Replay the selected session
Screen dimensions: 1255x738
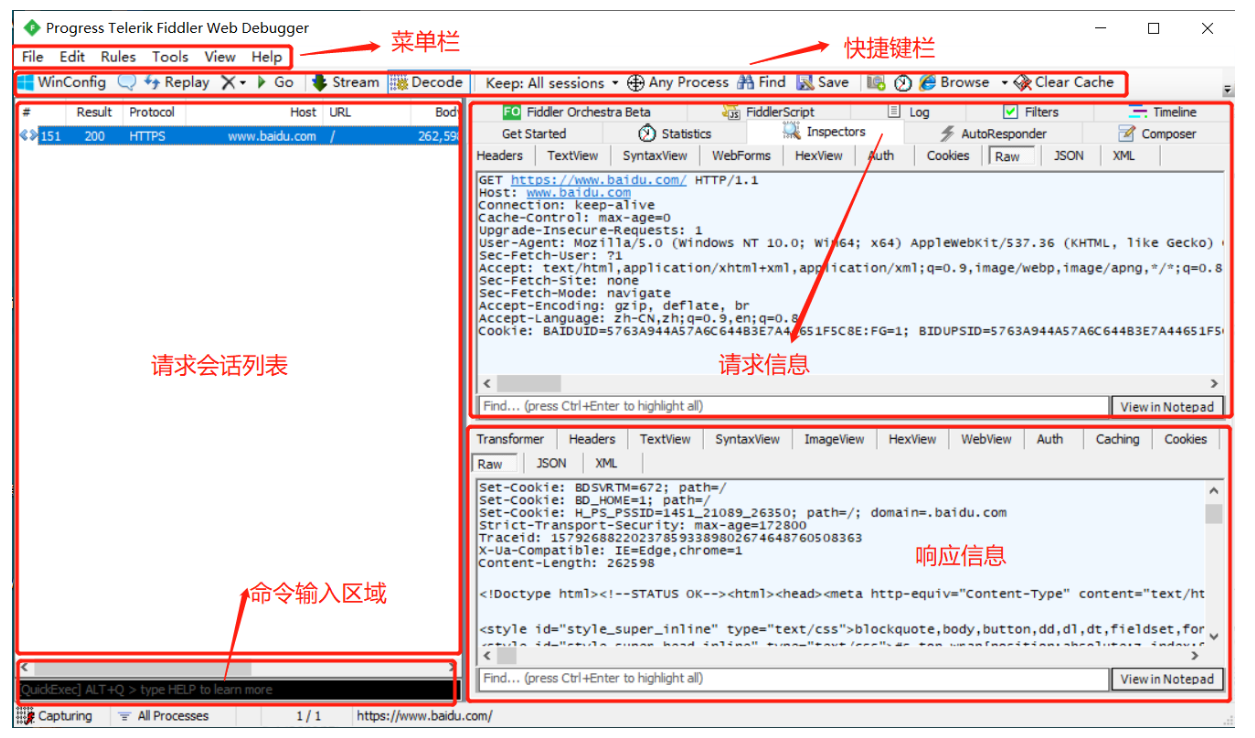(x=177, y=82)
